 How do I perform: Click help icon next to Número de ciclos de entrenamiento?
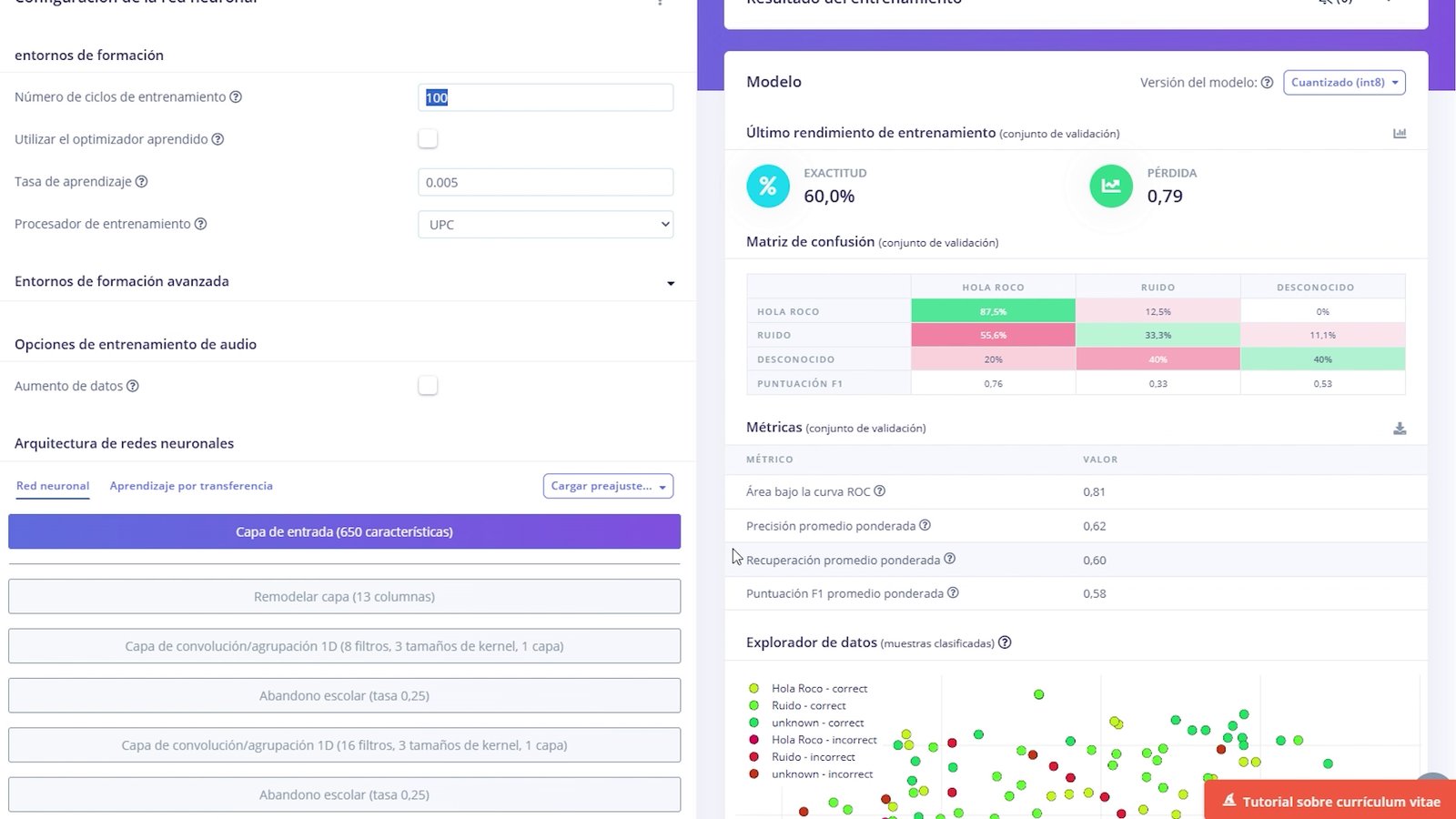click(236, 97)
